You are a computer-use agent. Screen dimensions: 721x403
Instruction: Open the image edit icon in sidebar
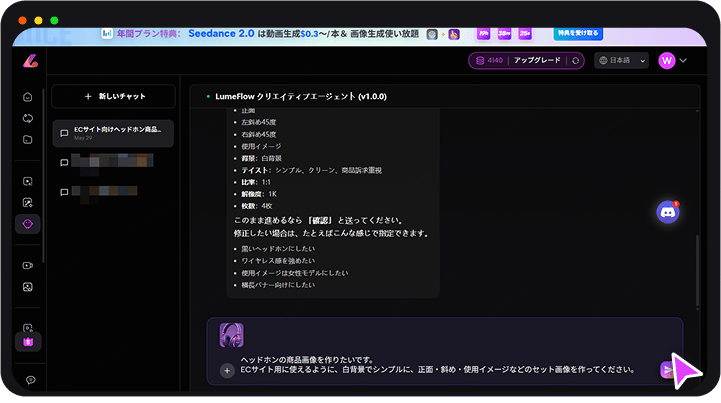point(28,202)
